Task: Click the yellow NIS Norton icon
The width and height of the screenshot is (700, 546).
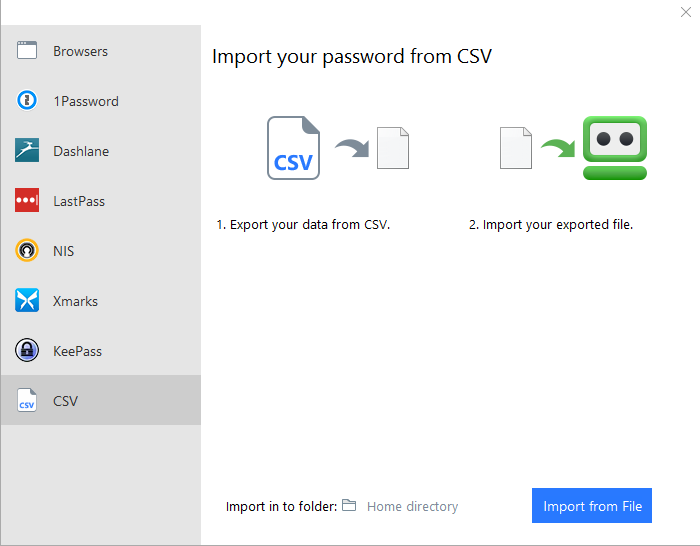Action: (x=27, y=250)
